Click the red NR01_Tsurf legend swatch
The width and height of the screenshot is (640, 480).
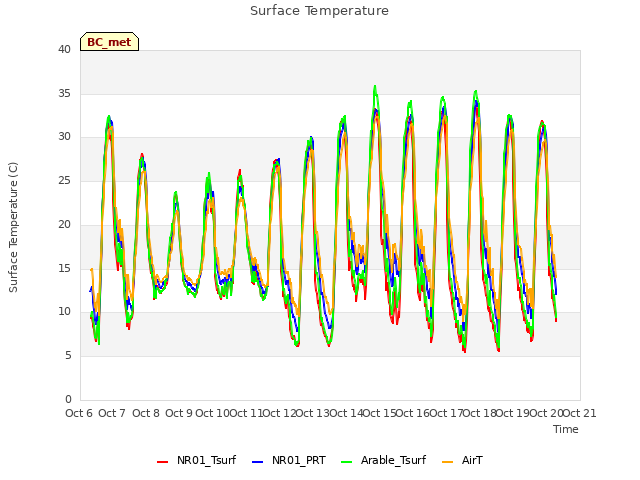tap(162, 461)
